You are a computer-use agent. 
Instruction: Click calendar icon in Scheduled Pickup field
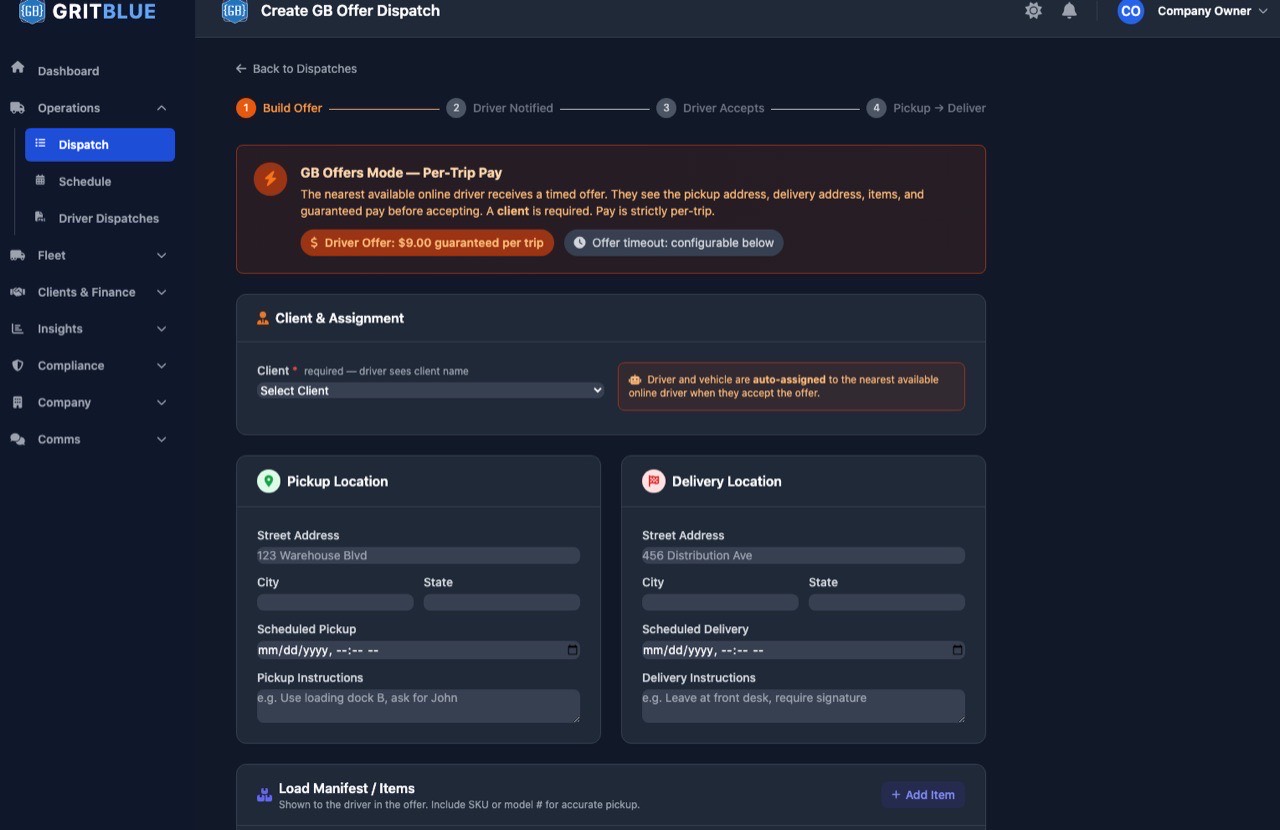pyautogui.click(x=572, y=650)
